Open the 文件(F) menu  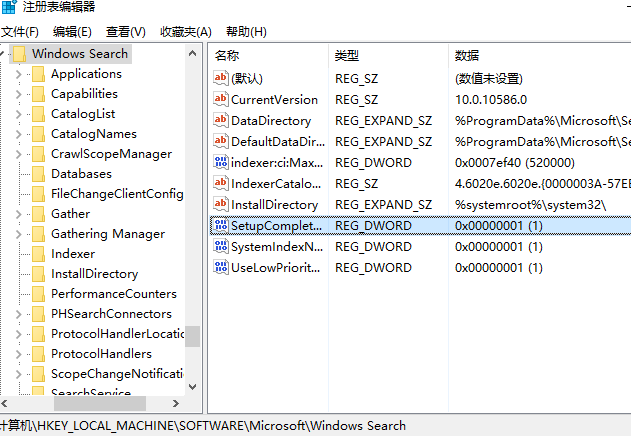(x=19, y=32)
